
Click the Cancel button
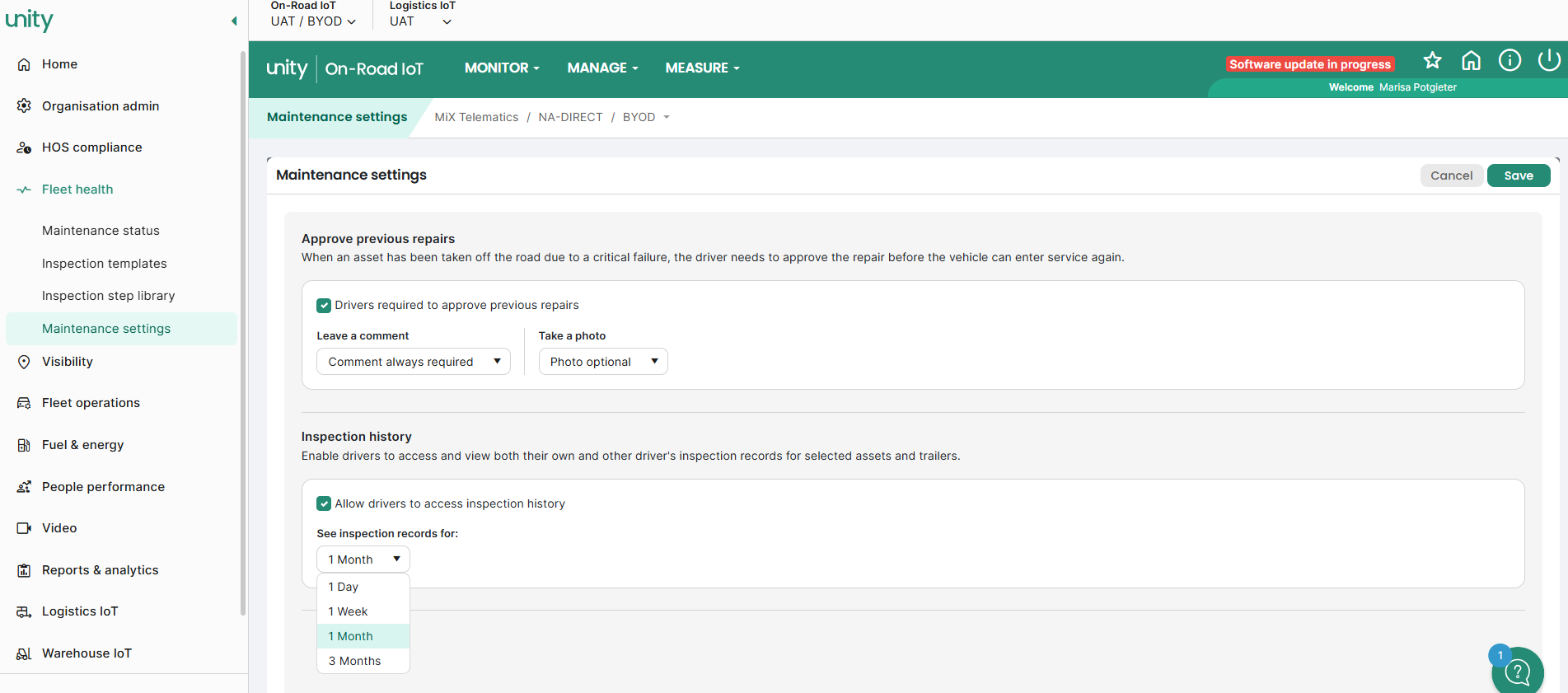tap(1451, 176)
